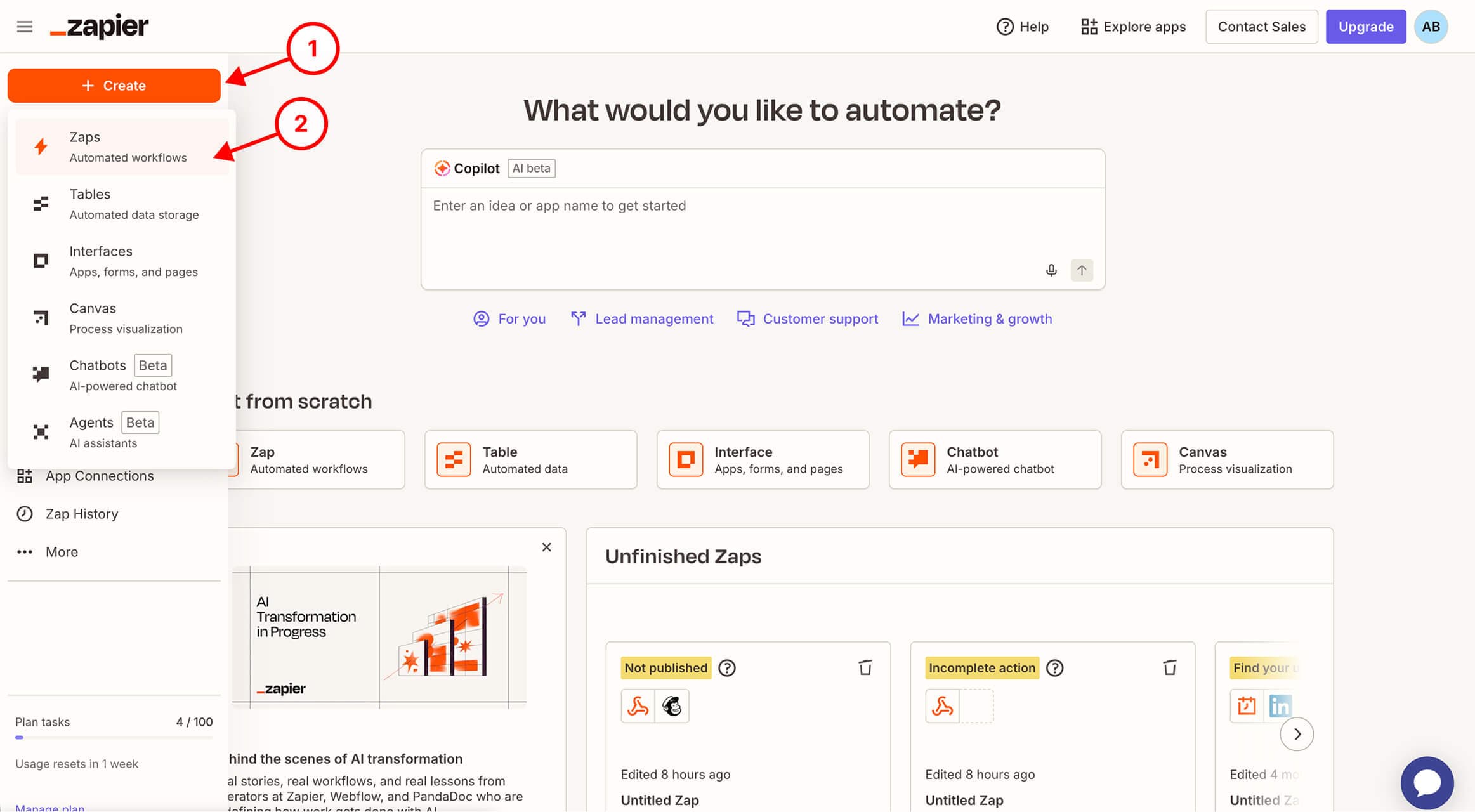Image resolution: width=1475 pixels, height=812 pixels.
Task: Close the AI Transformation promo card
Action: tap(546, 547)
